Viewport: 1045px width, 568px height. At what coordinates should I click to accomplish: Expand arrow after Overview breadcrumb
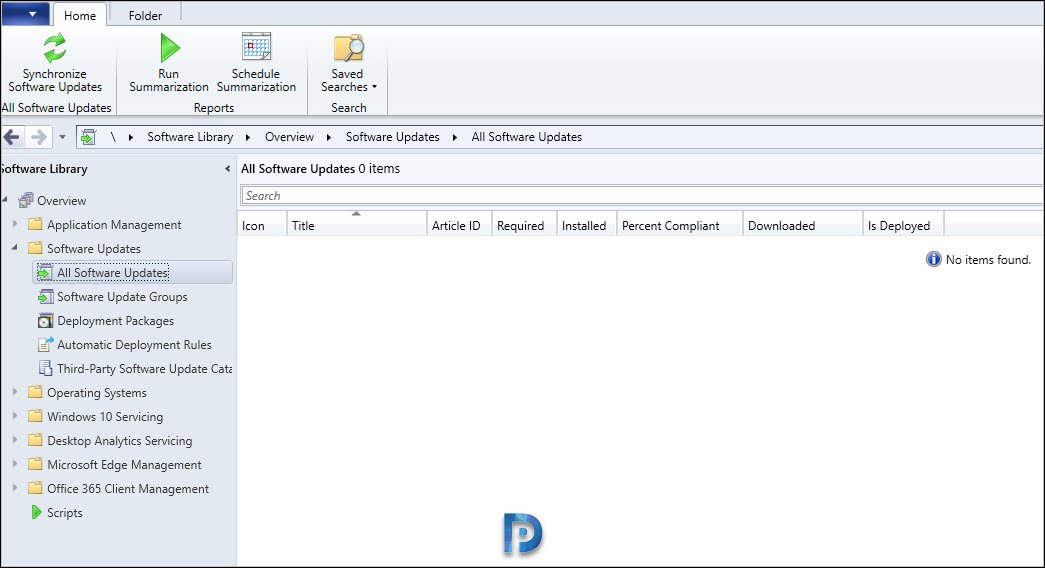click(329, 137)
